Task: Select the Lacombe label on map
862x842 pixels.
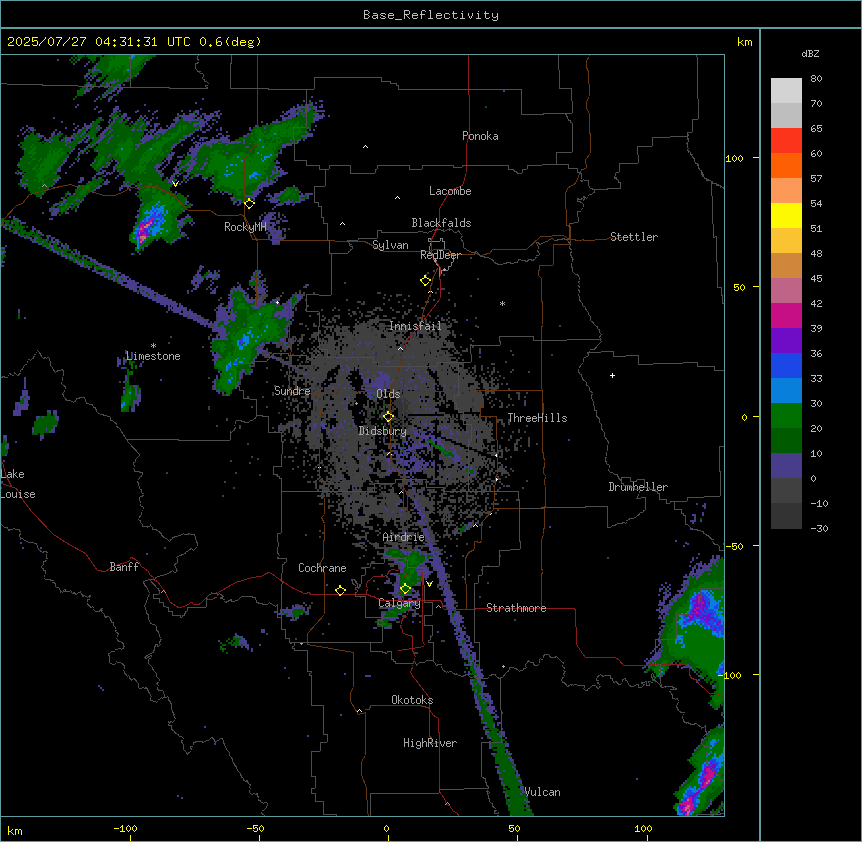Action: click(450, 191)
